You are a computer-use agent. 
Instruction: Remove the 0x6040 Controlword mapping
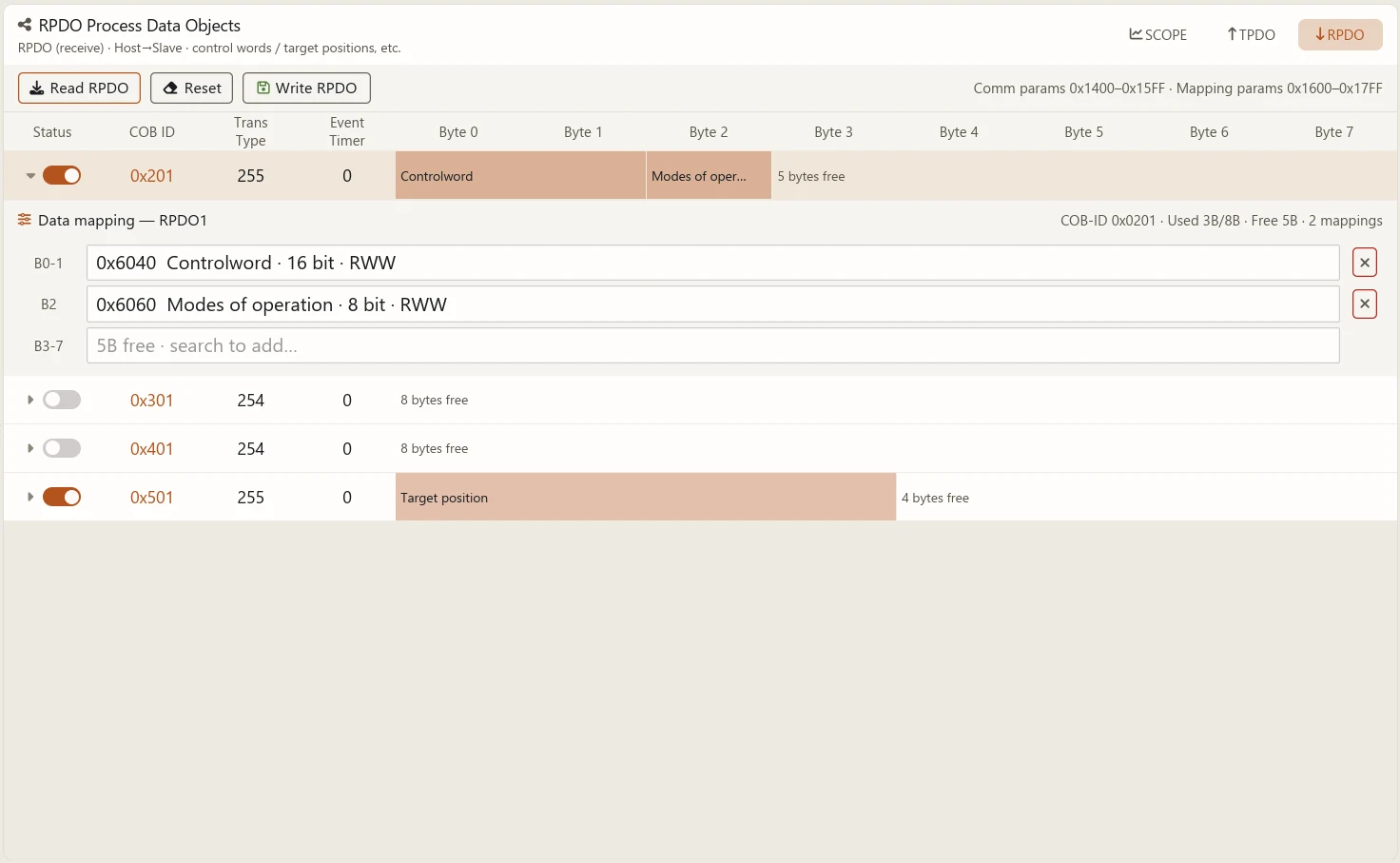1365,263
